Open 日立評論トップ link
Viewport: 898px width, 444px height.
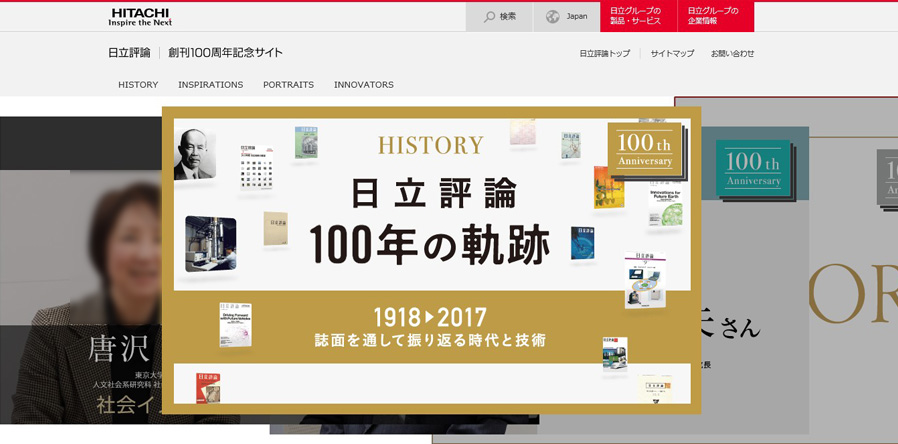tap(604, 53)
